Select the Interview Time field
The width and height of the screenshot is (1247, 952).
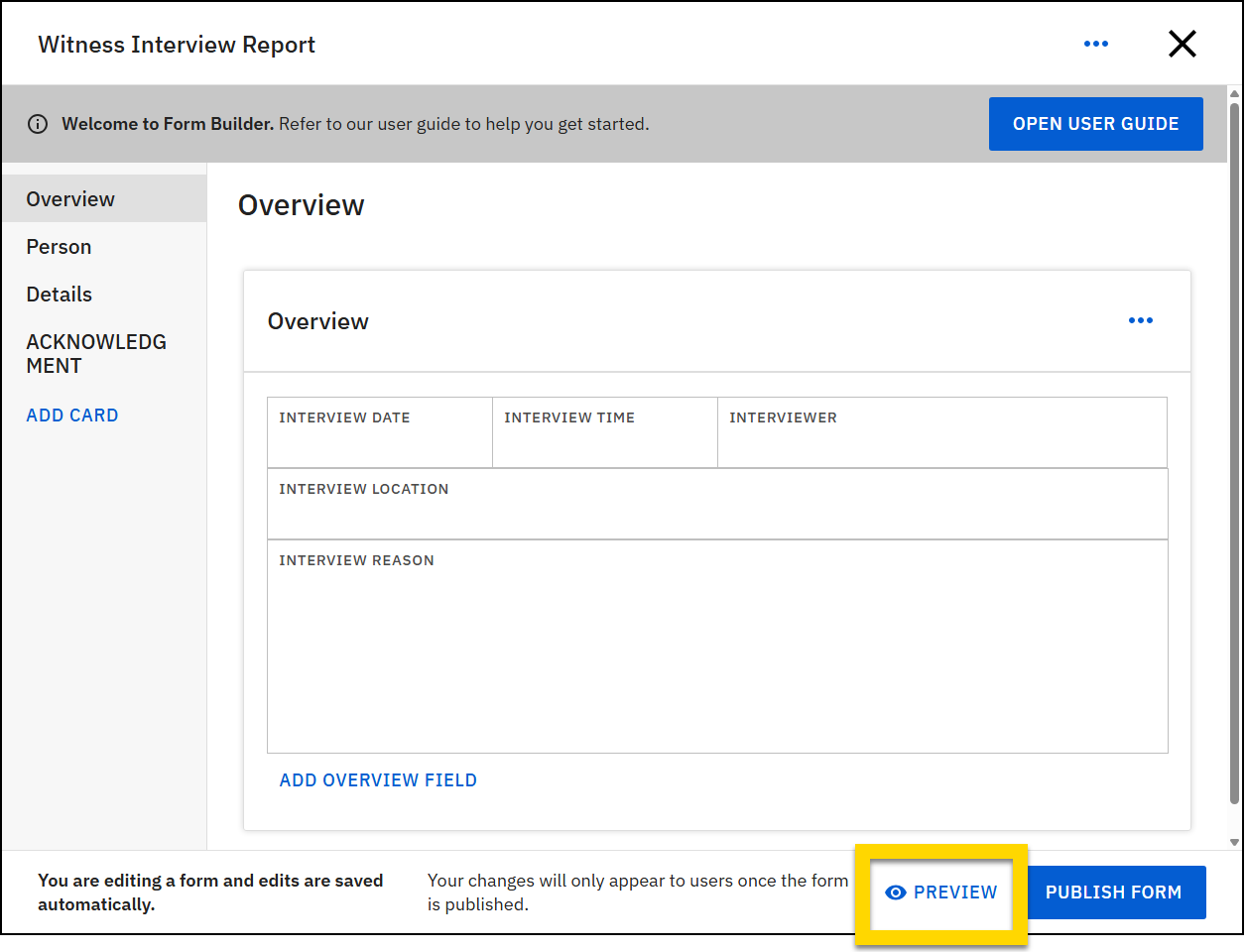coord(605,431)
